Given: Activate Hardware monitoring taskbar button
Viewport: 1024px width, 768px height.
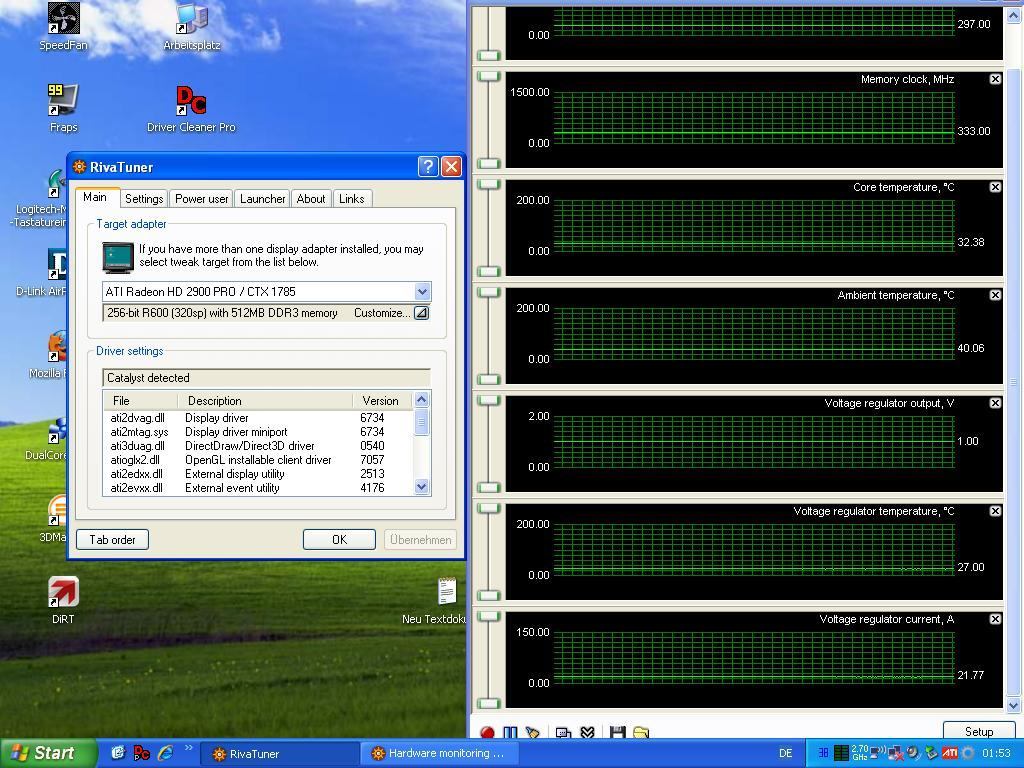Looking at the screenshot, I should 438,754.
